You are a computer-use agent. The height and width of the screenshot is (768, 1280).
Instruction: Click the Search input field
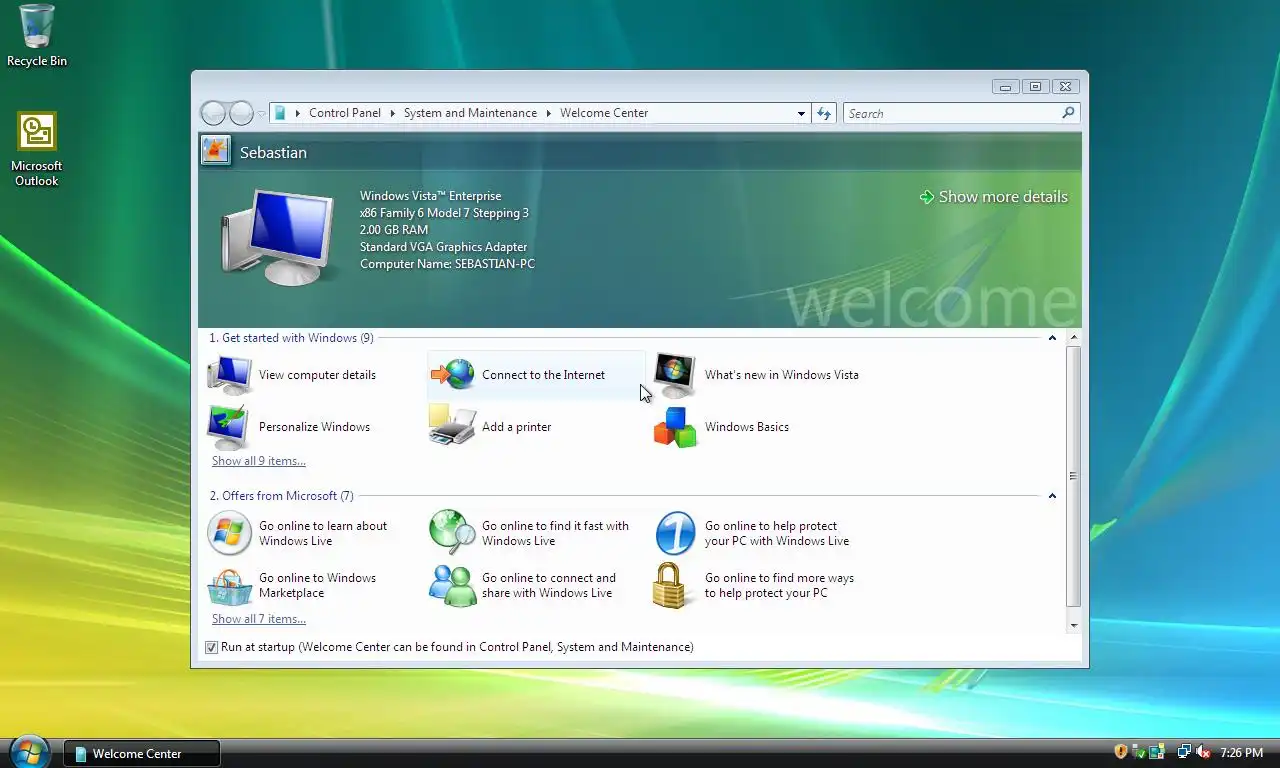[952, 113]
